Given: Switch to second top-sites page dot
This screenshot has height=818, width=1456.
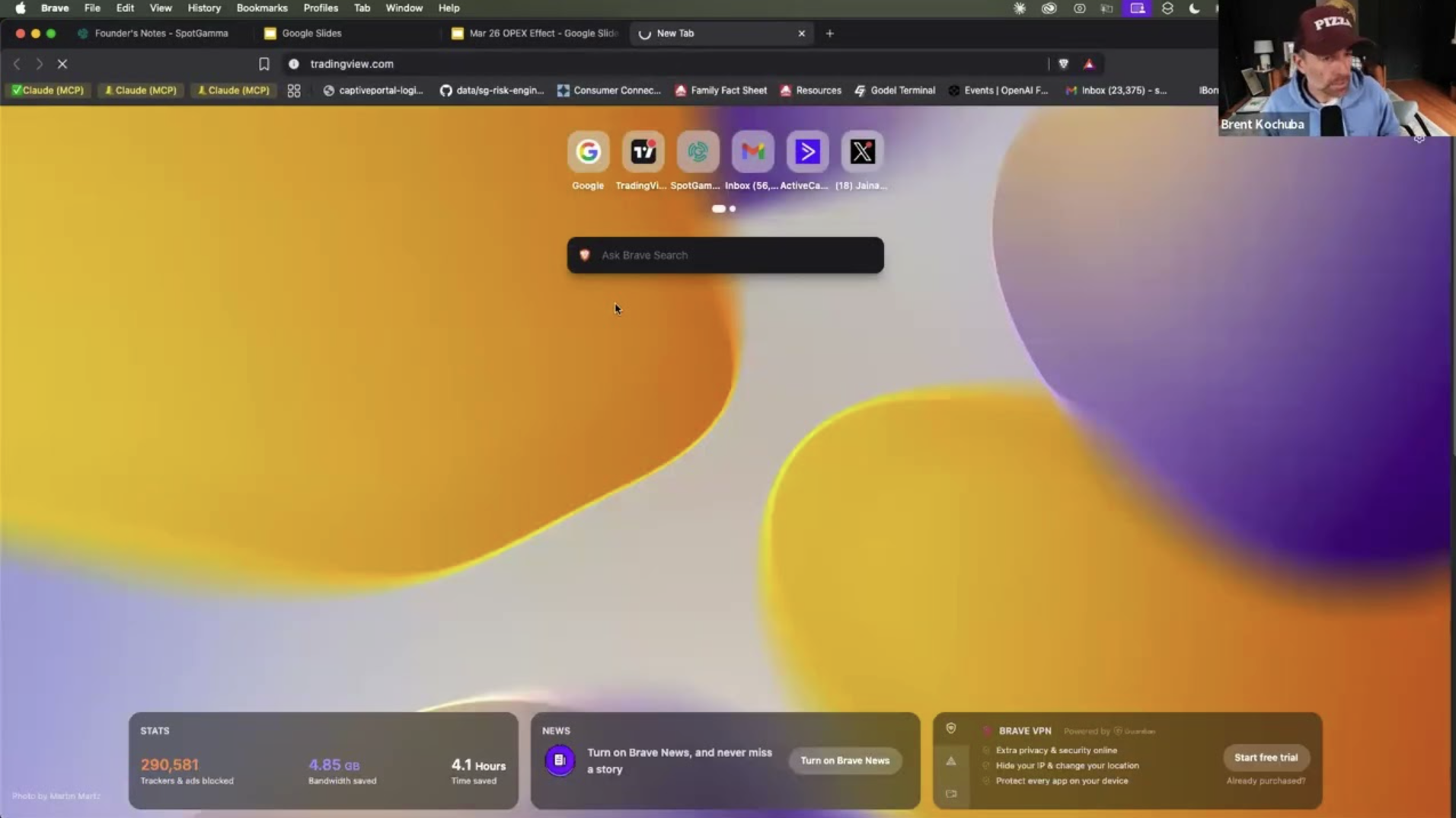Looking at the screenshot, I should (x=733, y=209).
